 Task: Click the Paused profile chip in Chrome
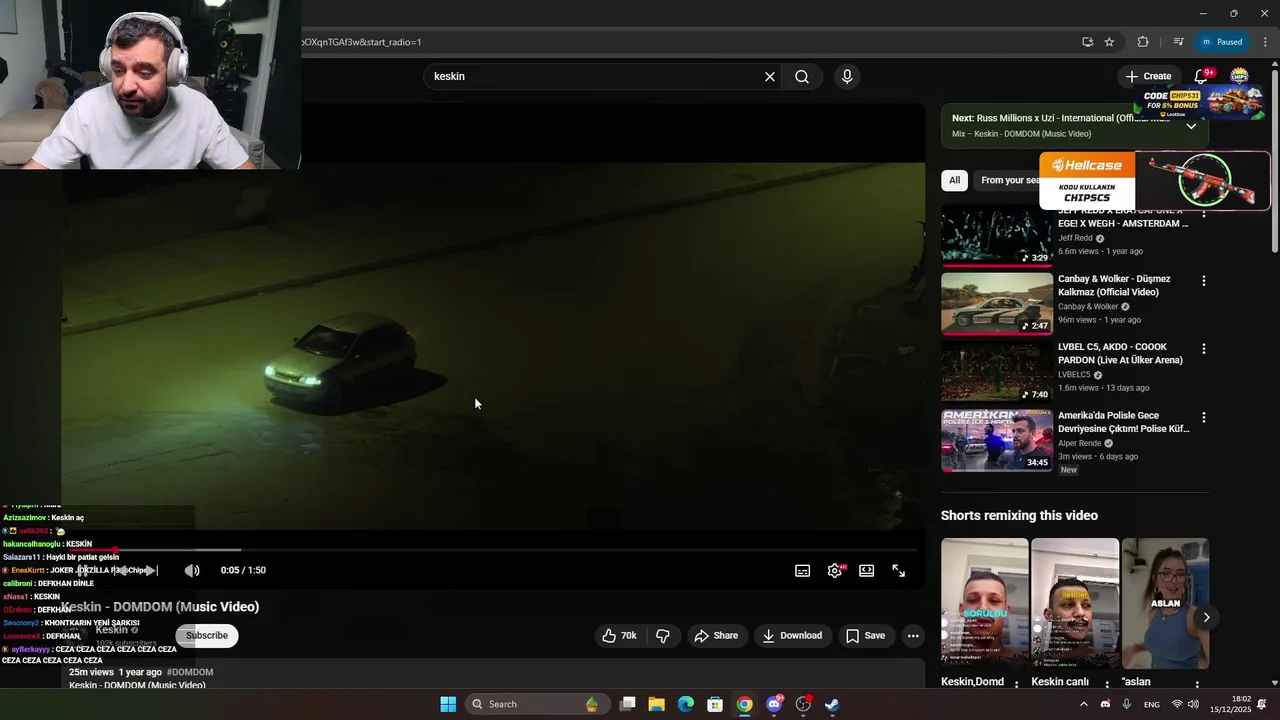(x=1222, y=42)
